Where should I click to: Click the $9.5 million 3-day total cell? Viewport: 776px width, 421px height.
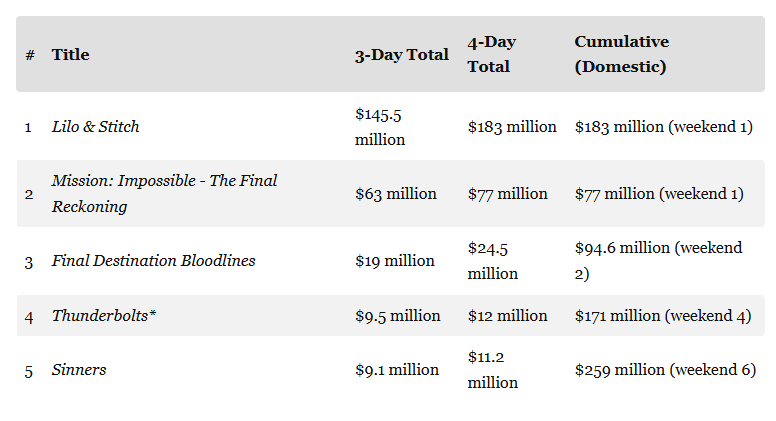tap(397, 316)
